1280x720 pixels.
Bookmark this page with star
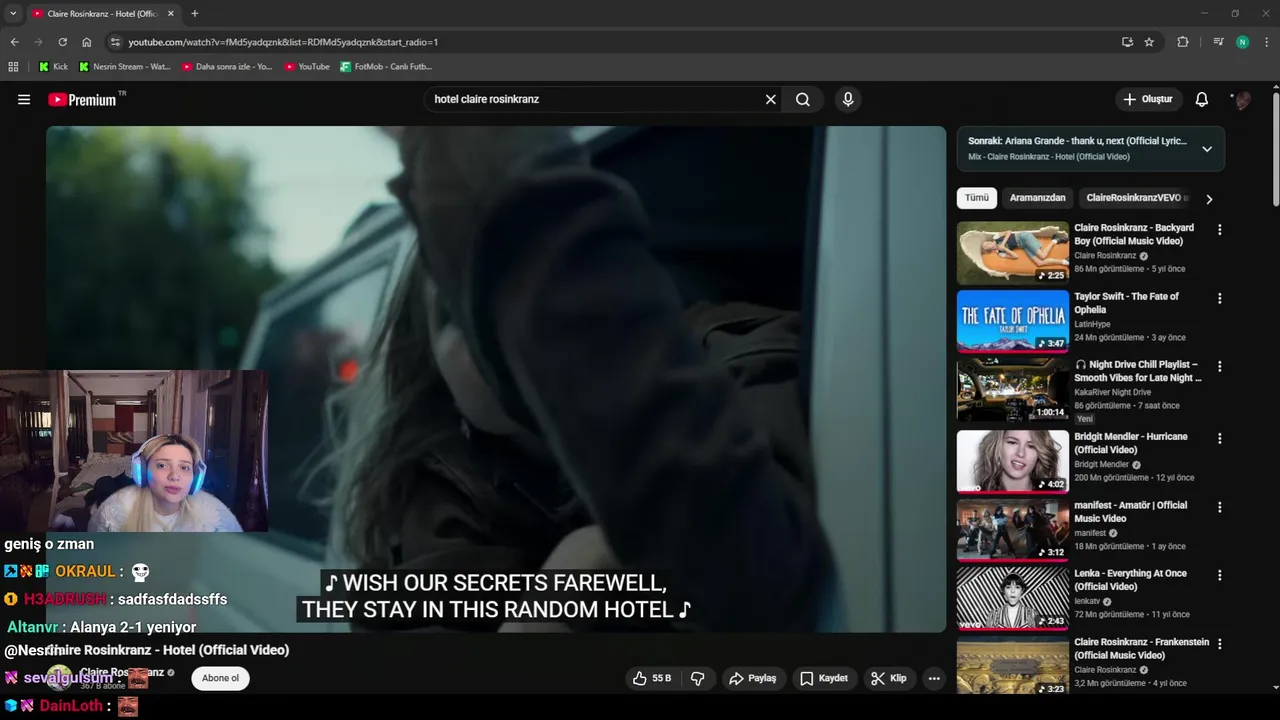click(1149, 42)
